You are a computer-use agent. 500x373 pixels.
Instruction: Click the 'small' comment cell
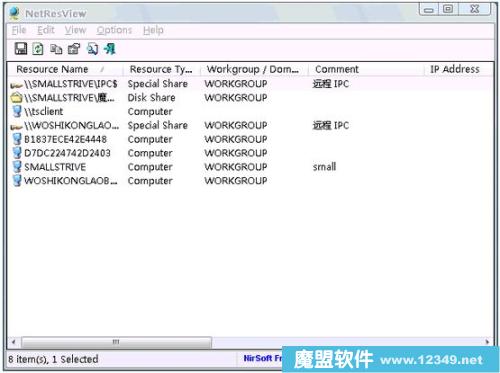coord(324,167)
